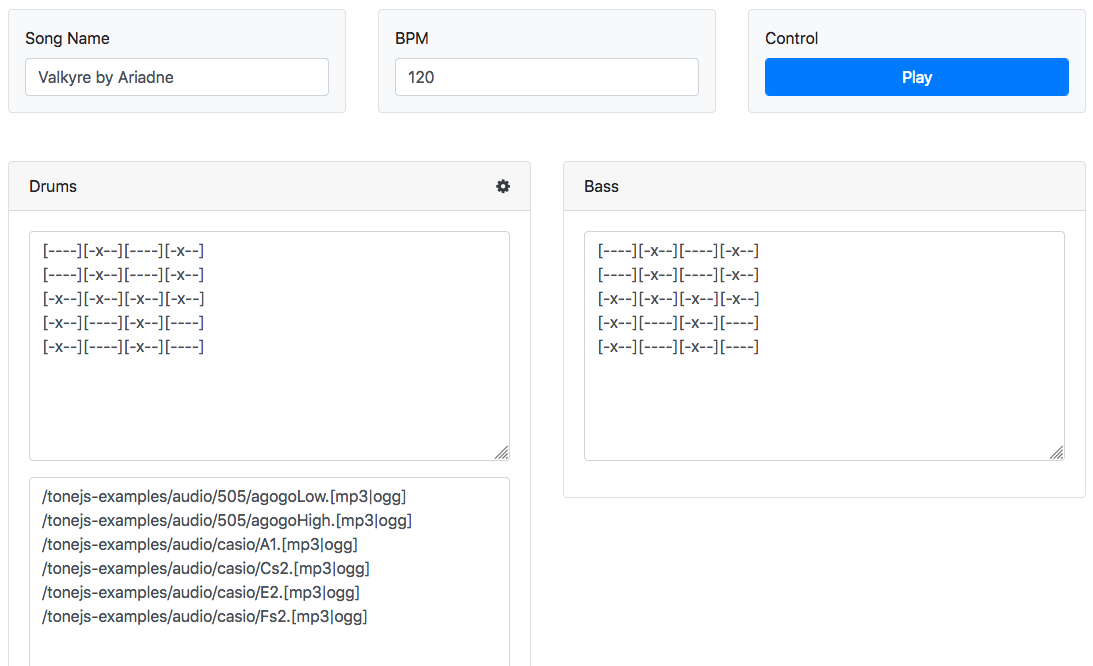Image resolution: width=1093 pixels, height=666 pixels.
Task: Open the agogoHigh ogg sample link
Action: click(x=395, y=520)
